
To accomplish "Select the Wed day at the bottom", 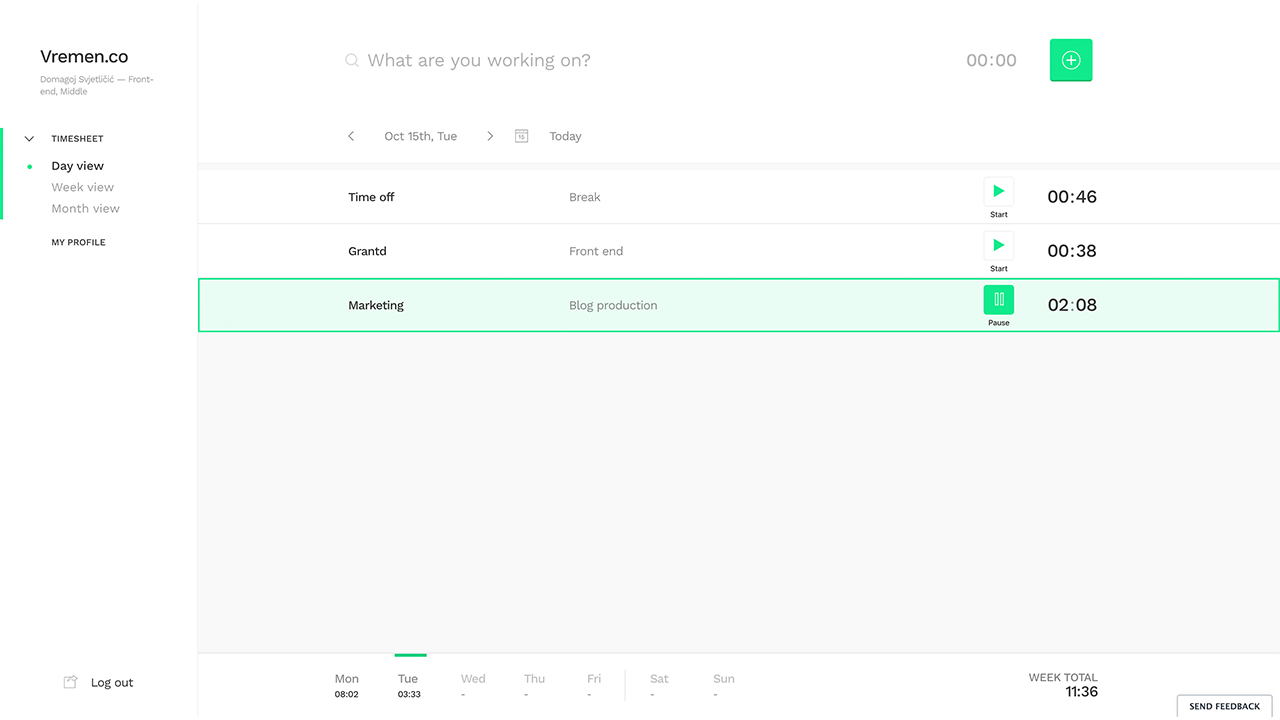I will click(x=472, y=684).
